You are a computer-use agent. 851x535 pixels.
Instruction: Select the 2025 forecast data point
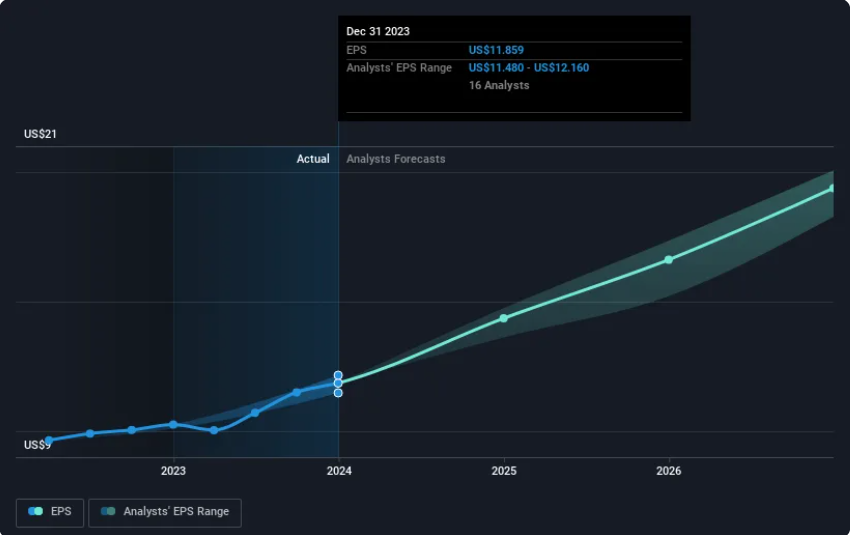tap(504, 318)
